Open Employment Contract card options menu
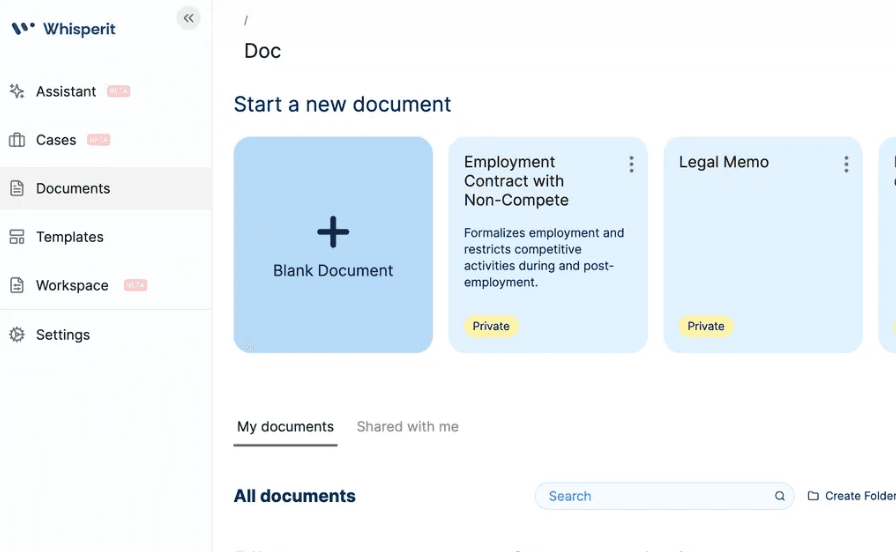Screen dimensions: 896x552 click(x=631, y=165)
